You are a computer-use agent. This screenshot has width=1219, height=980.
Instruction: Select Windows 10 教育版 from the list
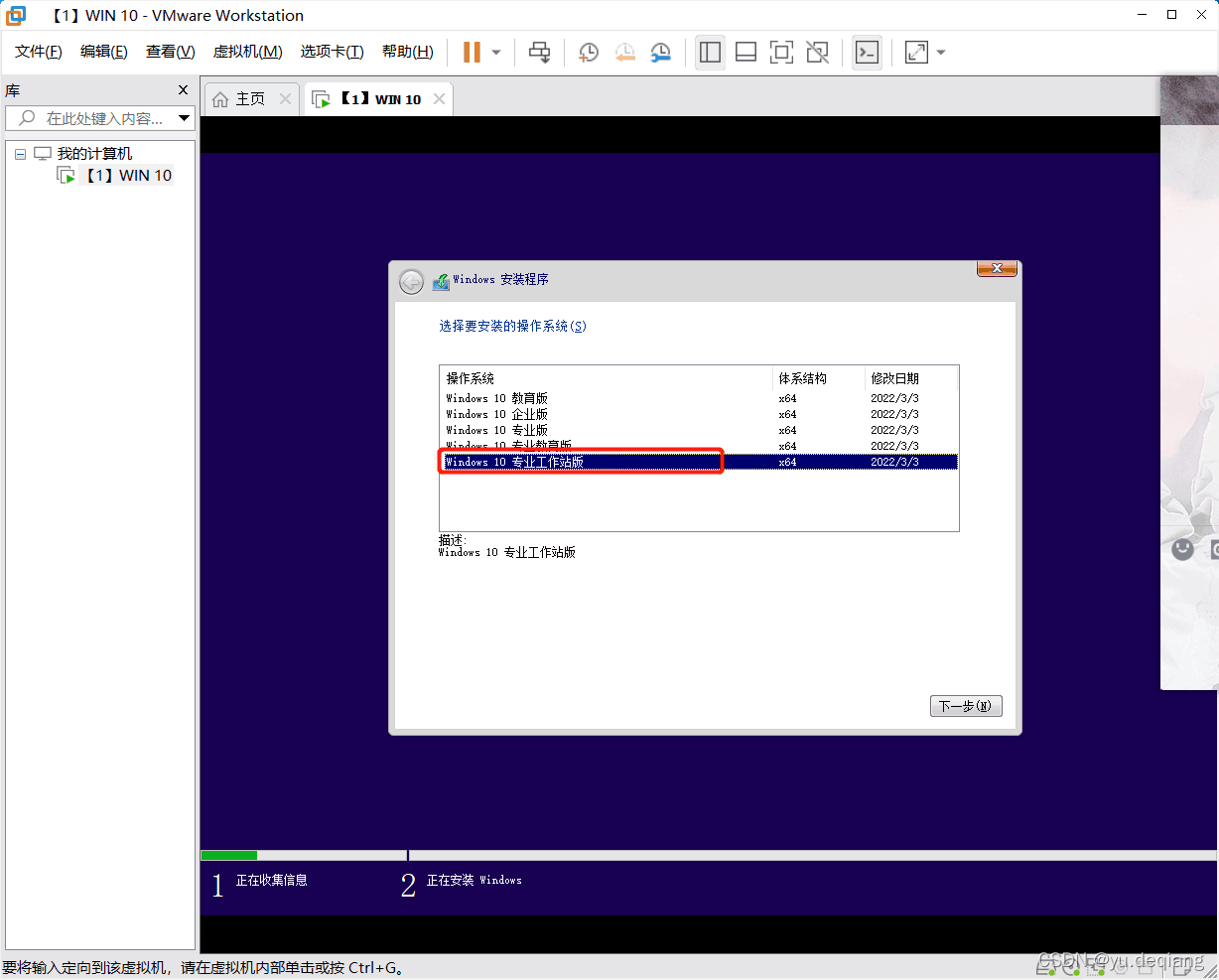pyautogui.click(x=699, y=398)
